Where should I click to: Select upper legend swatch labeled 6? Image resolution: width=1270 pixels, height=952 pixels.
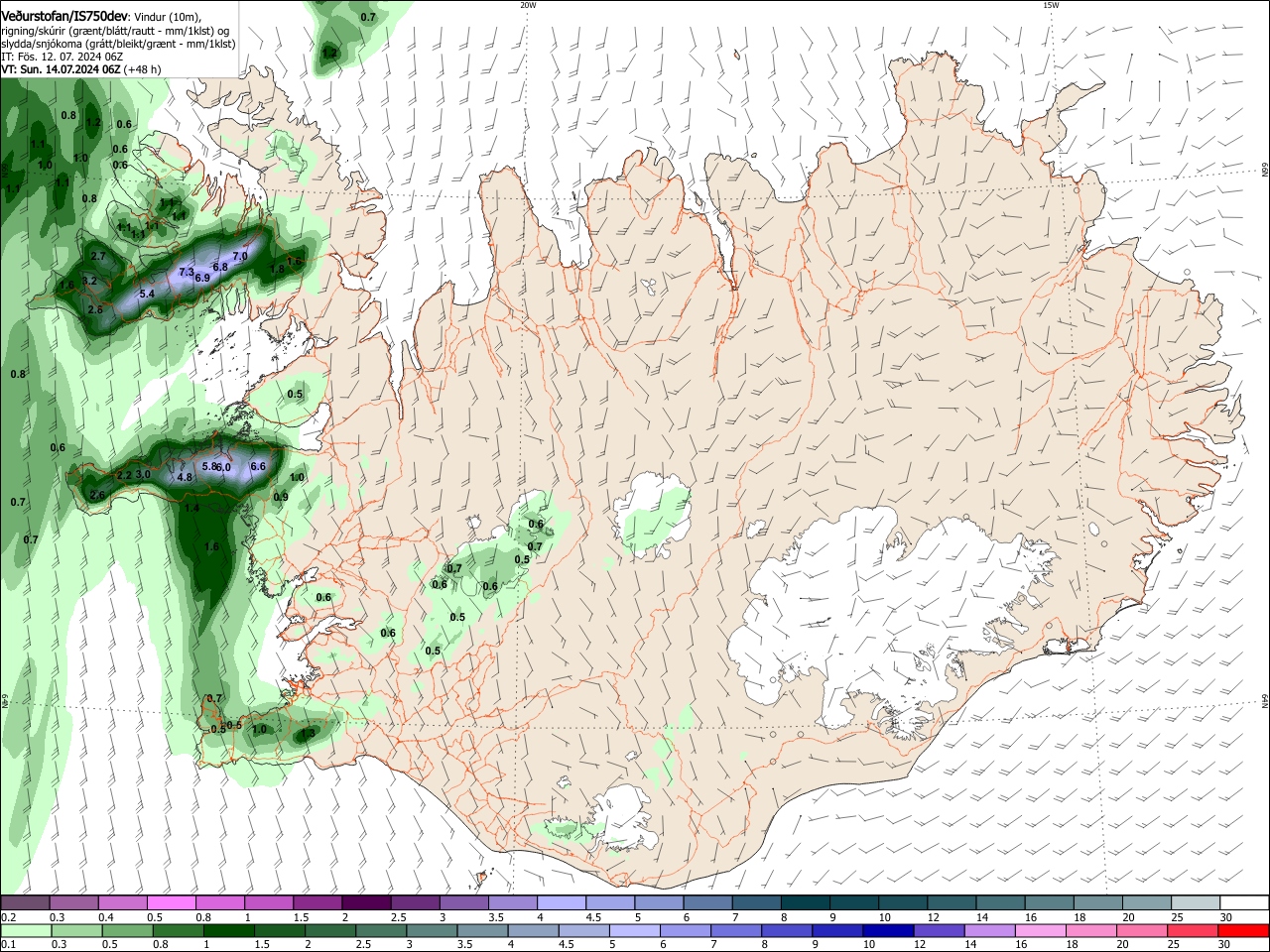click(707, 903)
